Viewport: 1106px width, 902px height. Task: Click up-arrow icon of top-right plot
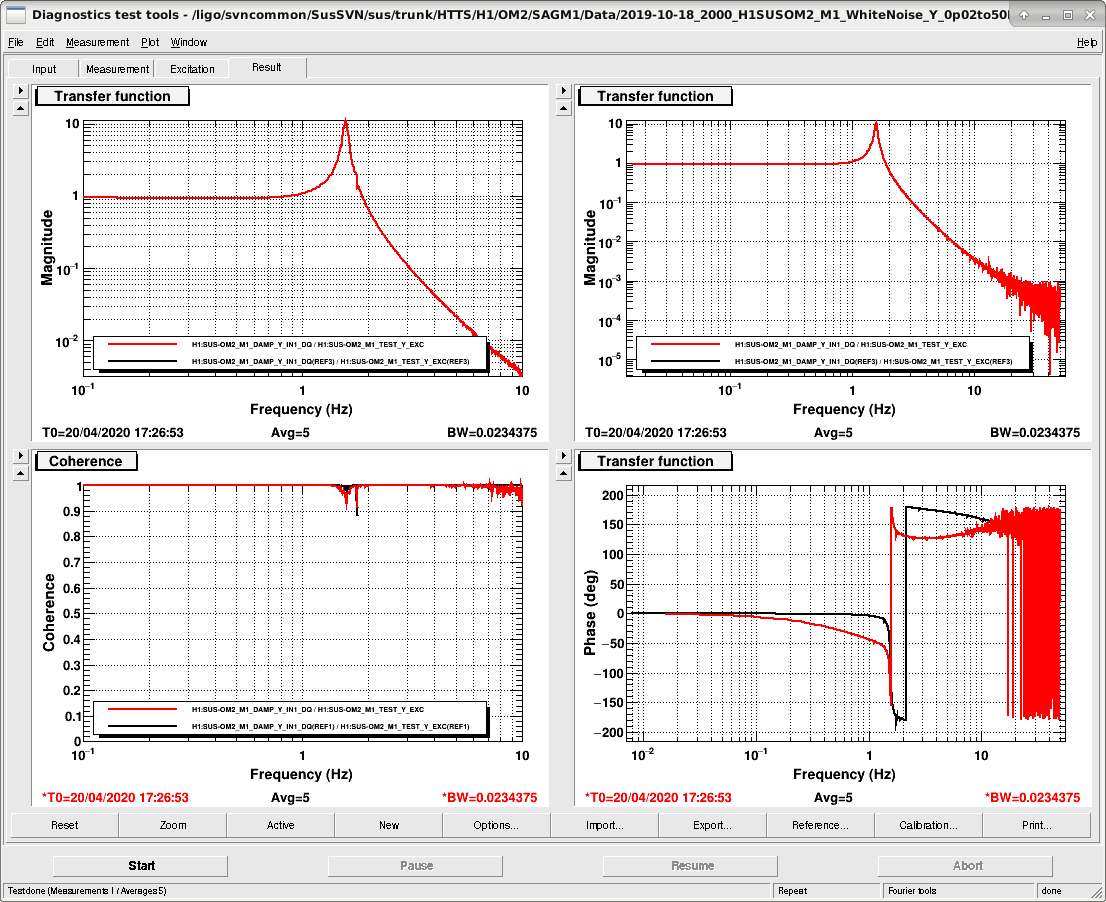[x=563, y=109]
